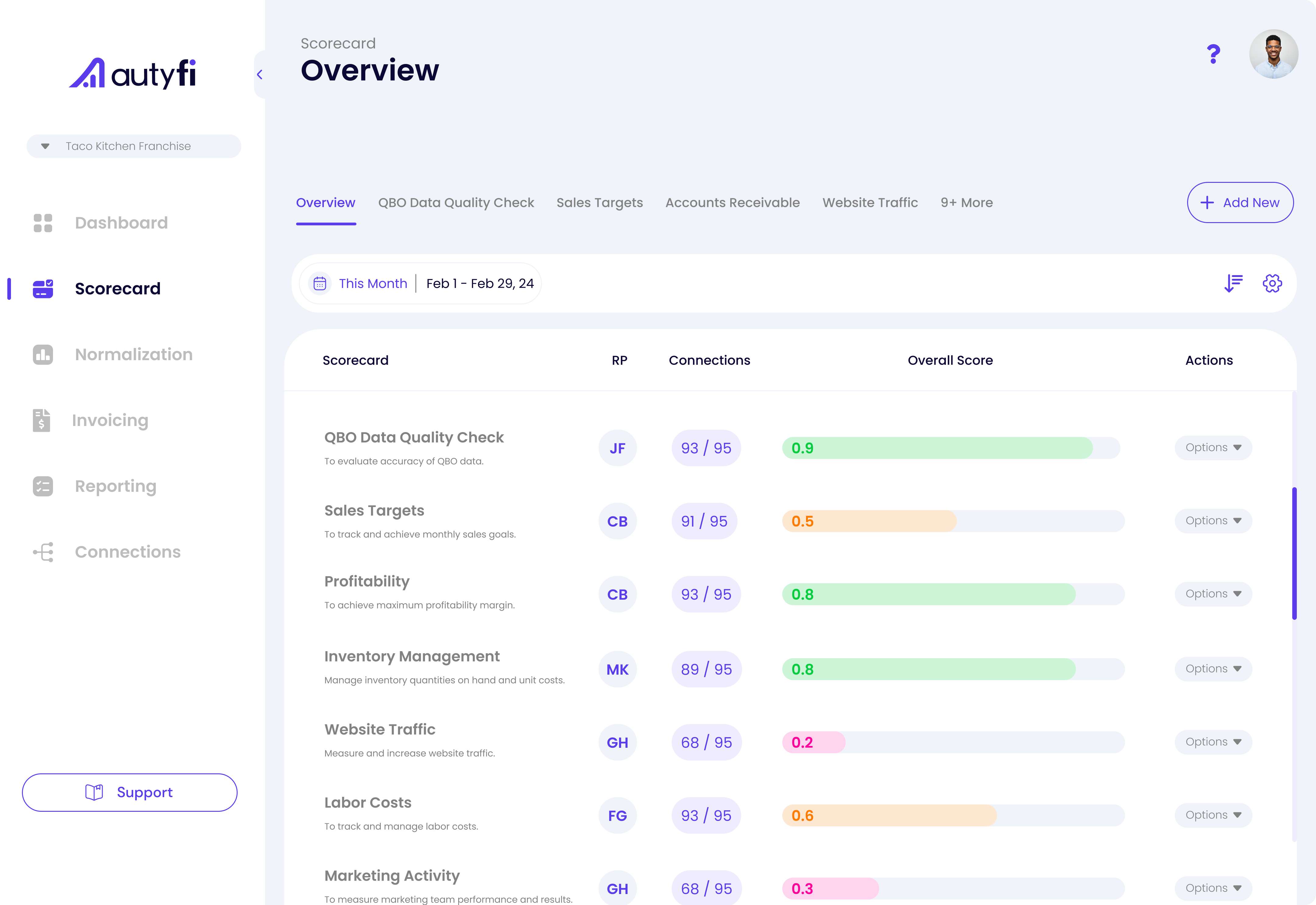
Task: Click the JF responsible person badge
Action: coord(617,448)
